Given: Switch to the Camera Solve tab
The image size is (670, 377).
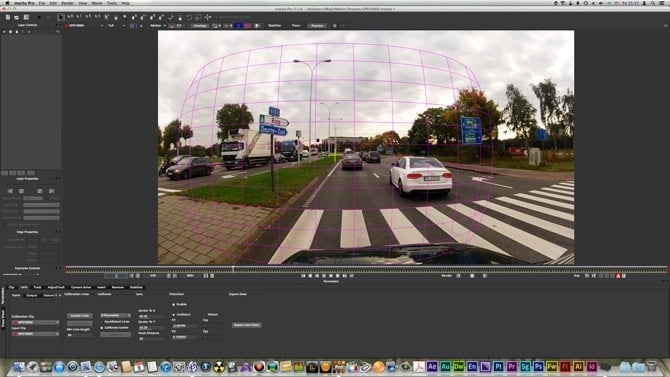Looking at the screenshot, I should 81,287.
